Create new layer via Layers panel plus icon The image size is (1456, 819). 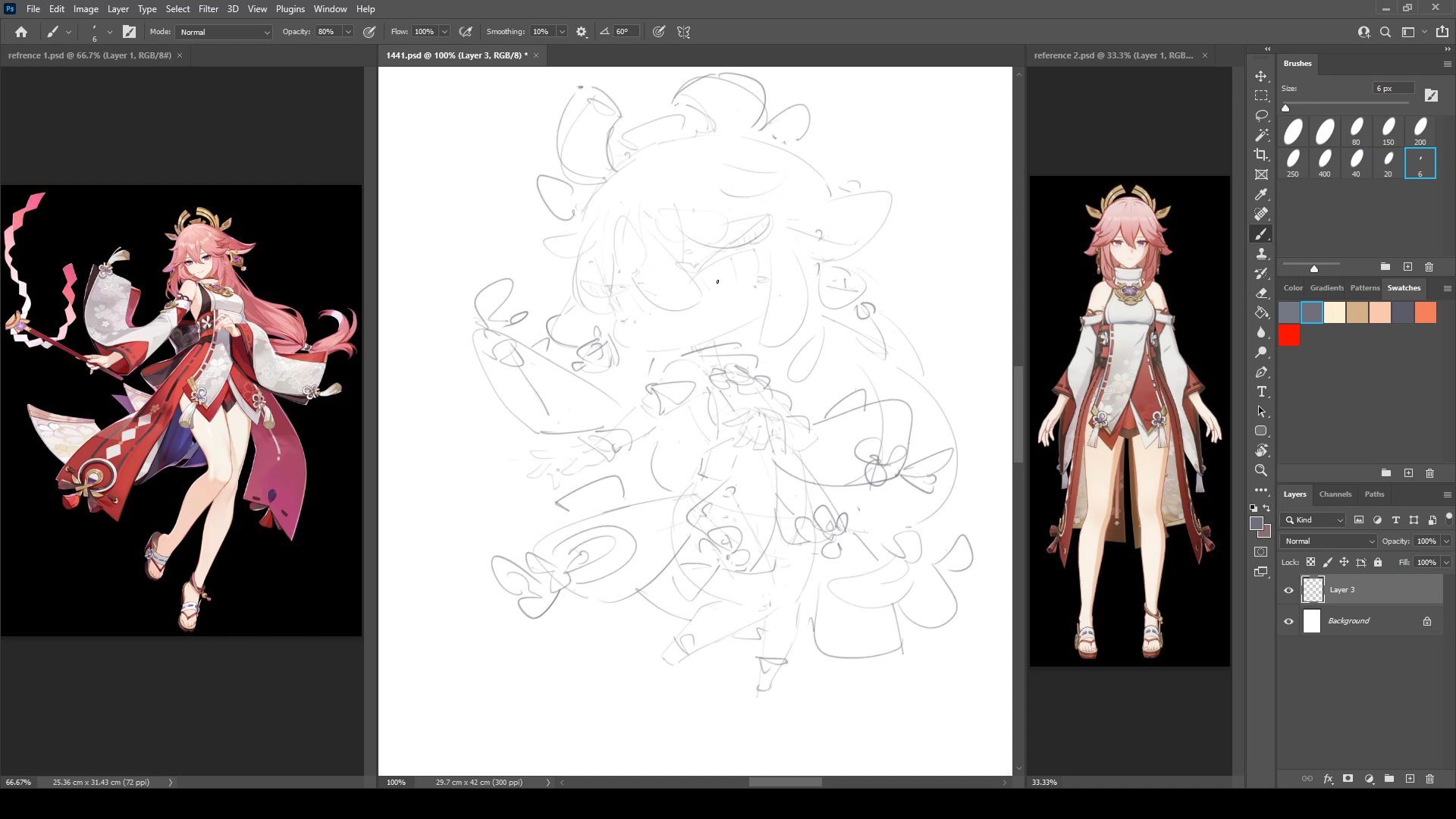click(x=1410, y=779)
